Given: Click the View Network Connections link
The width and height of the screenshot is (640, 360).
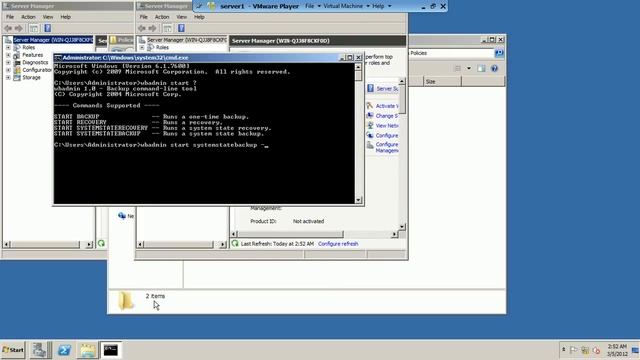Looking at the screenshot, I should pos(387,126).
